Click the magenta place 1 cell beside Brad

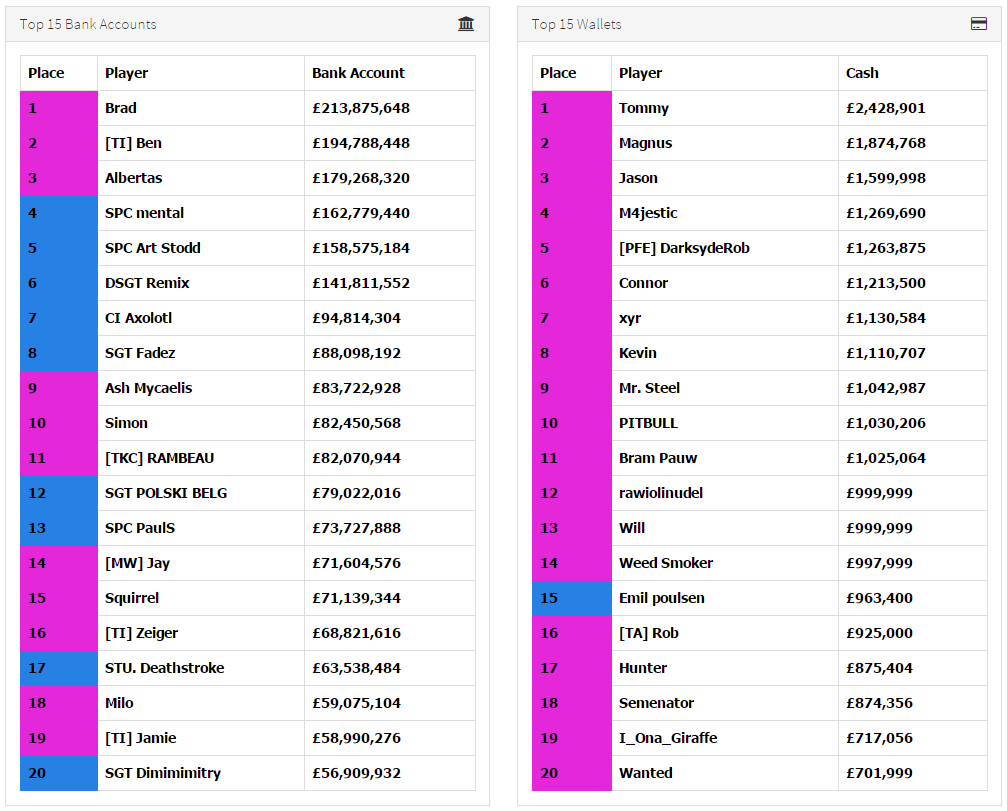pos(59,108)
